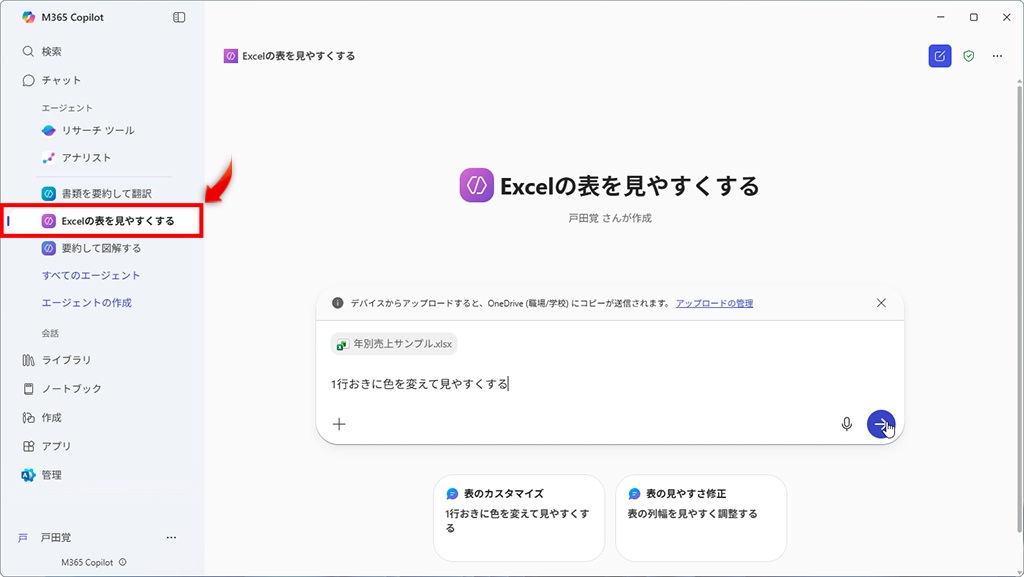
Task: Click the green shield protection icon
Action: pos(968,56)
